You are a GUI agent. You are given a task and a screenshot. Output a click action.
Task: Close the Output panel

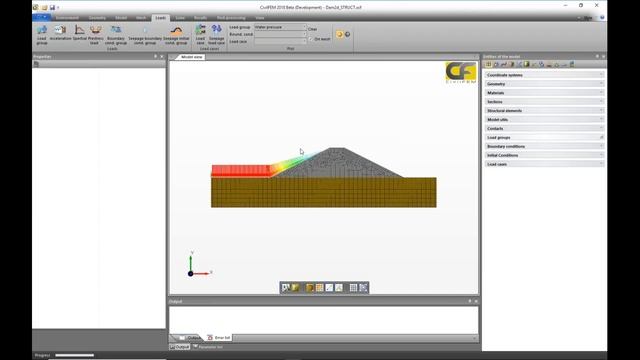476,301
